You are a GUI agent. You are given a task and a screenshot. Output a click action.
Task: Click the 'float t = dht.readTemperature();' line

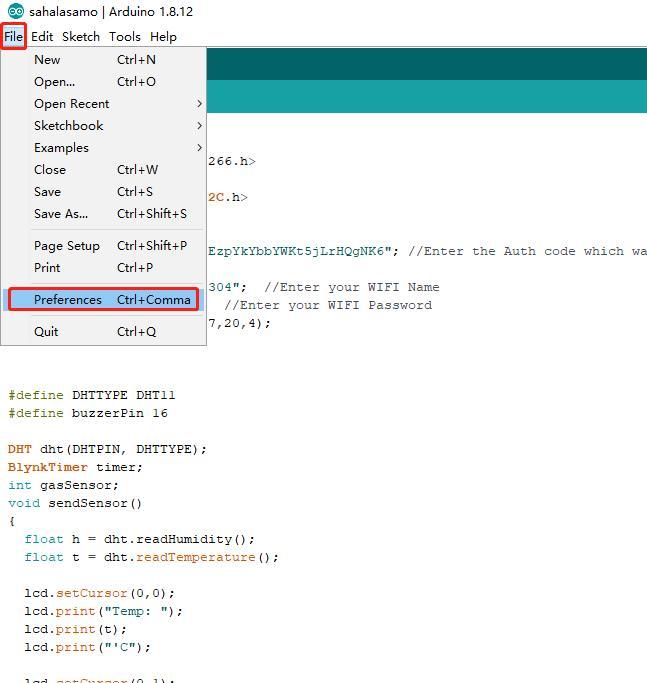151,557
